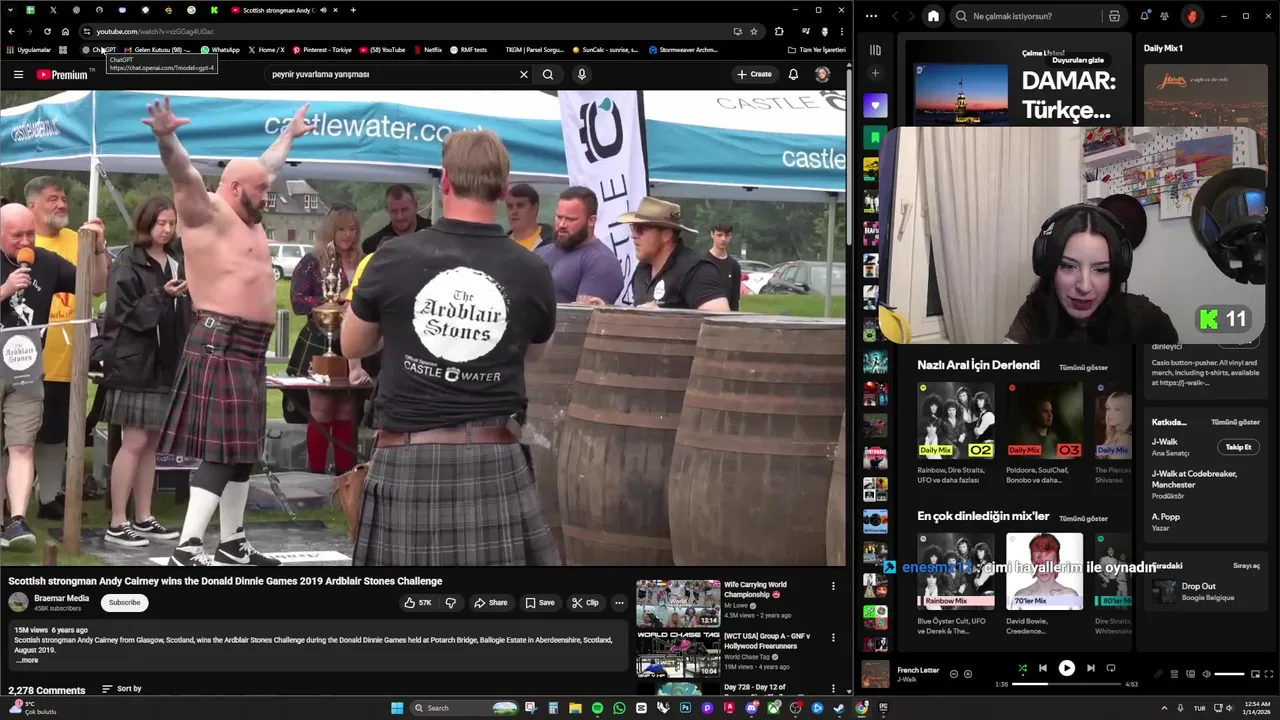Show all in Nazlı Aral İçin Derlendi

click(x=1083, y=367)
